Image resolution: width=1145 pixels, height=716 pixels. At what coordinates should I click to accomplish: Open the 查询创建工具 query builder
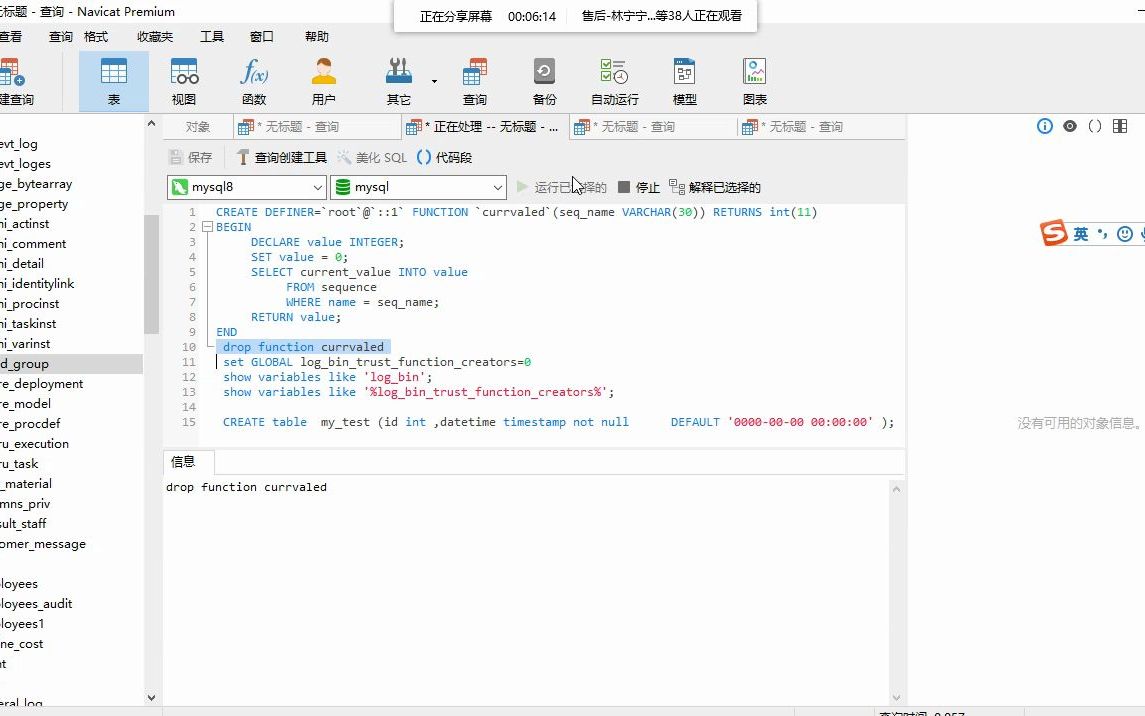(x=280, y=157)
